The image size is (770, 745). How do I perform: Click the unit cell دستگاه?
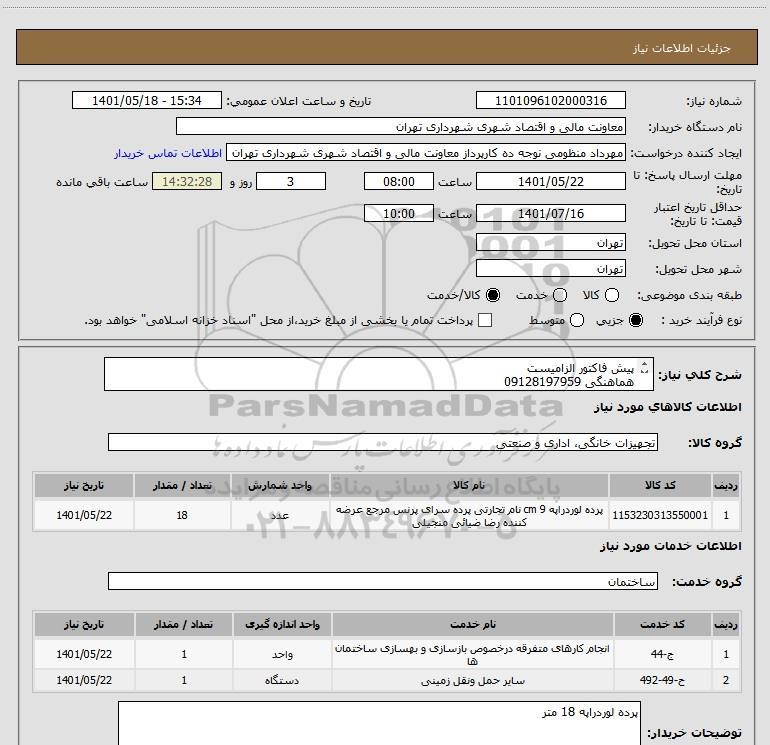pyautogui.click(x=282, y=680)
